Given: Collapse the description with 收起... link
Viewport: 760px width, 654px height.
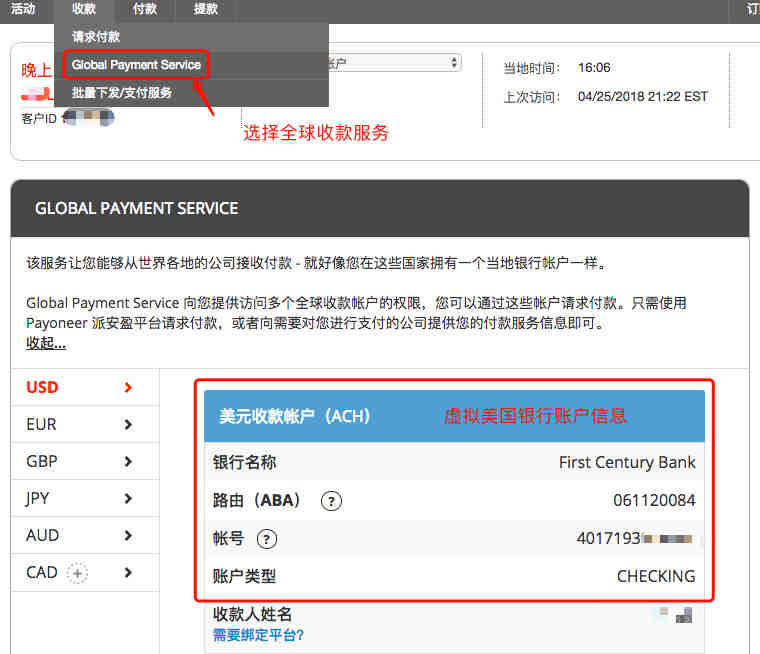Looking at the screenshot, I should (x=46, y=343).
